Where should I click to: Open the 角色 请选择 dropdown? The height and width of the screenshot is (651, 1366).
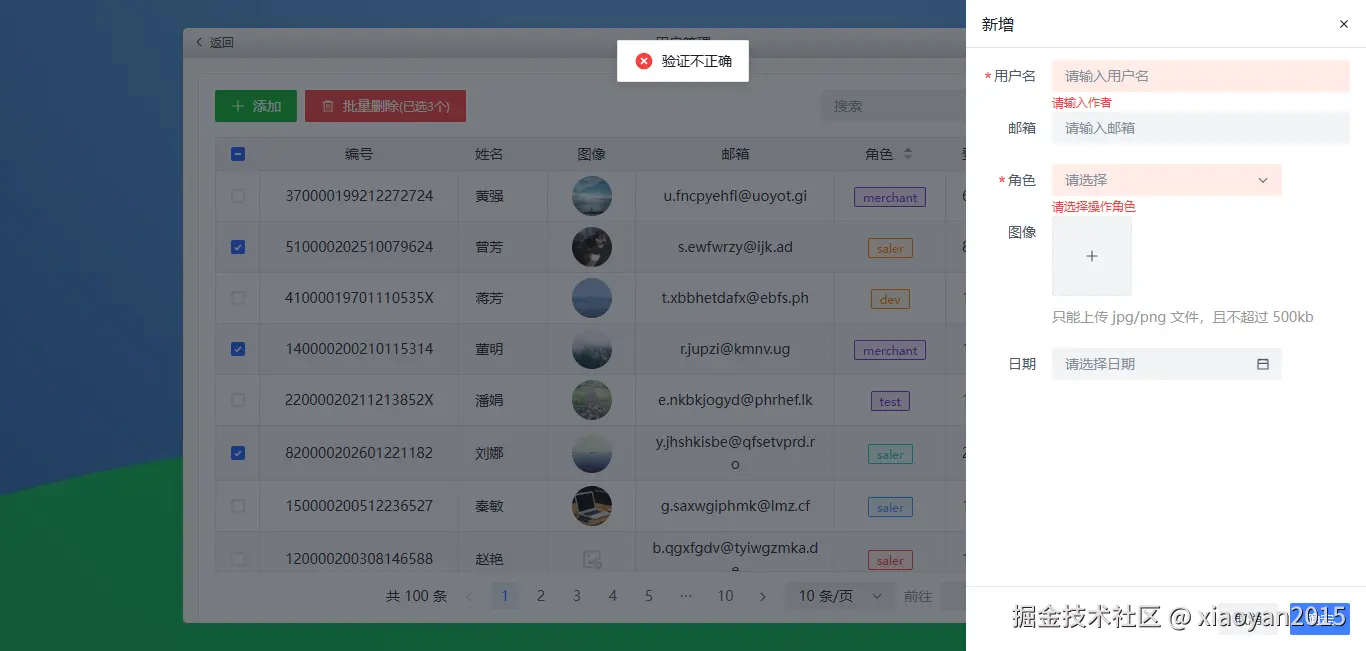pos(1166,180)
